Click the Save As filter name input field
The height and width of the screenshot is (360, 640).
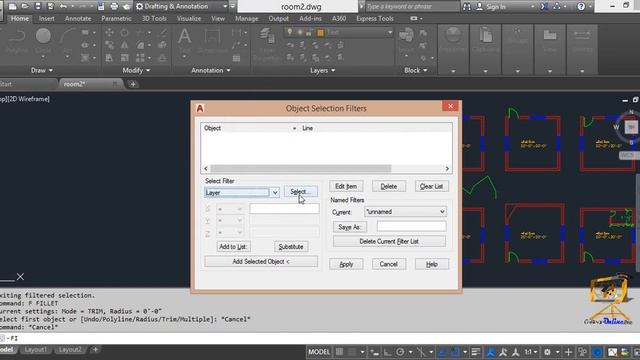(411, 227)
